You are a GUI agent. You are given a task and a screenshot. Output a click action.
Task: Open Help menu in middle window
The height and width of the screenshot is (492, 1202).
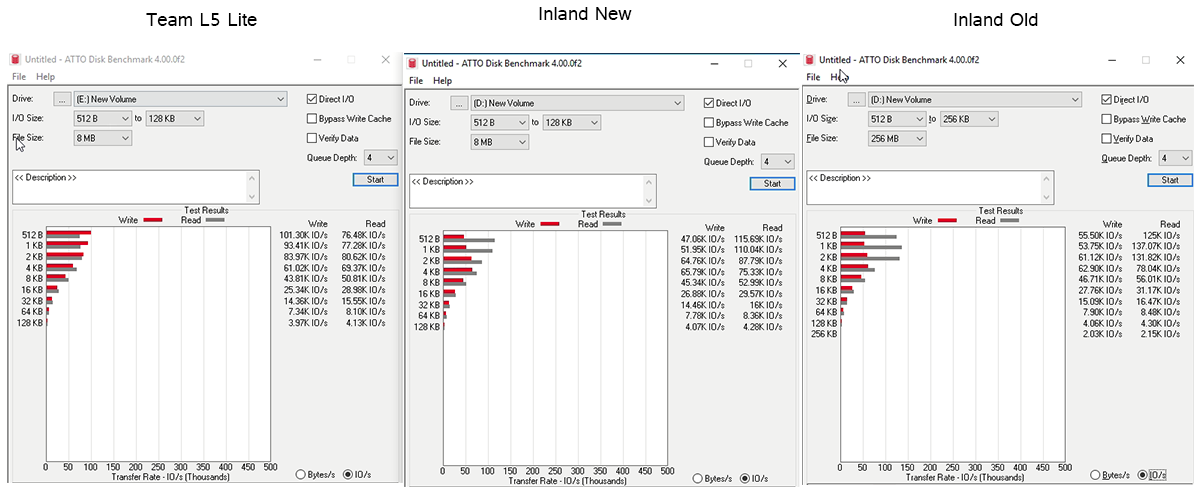tap(442, 81)
